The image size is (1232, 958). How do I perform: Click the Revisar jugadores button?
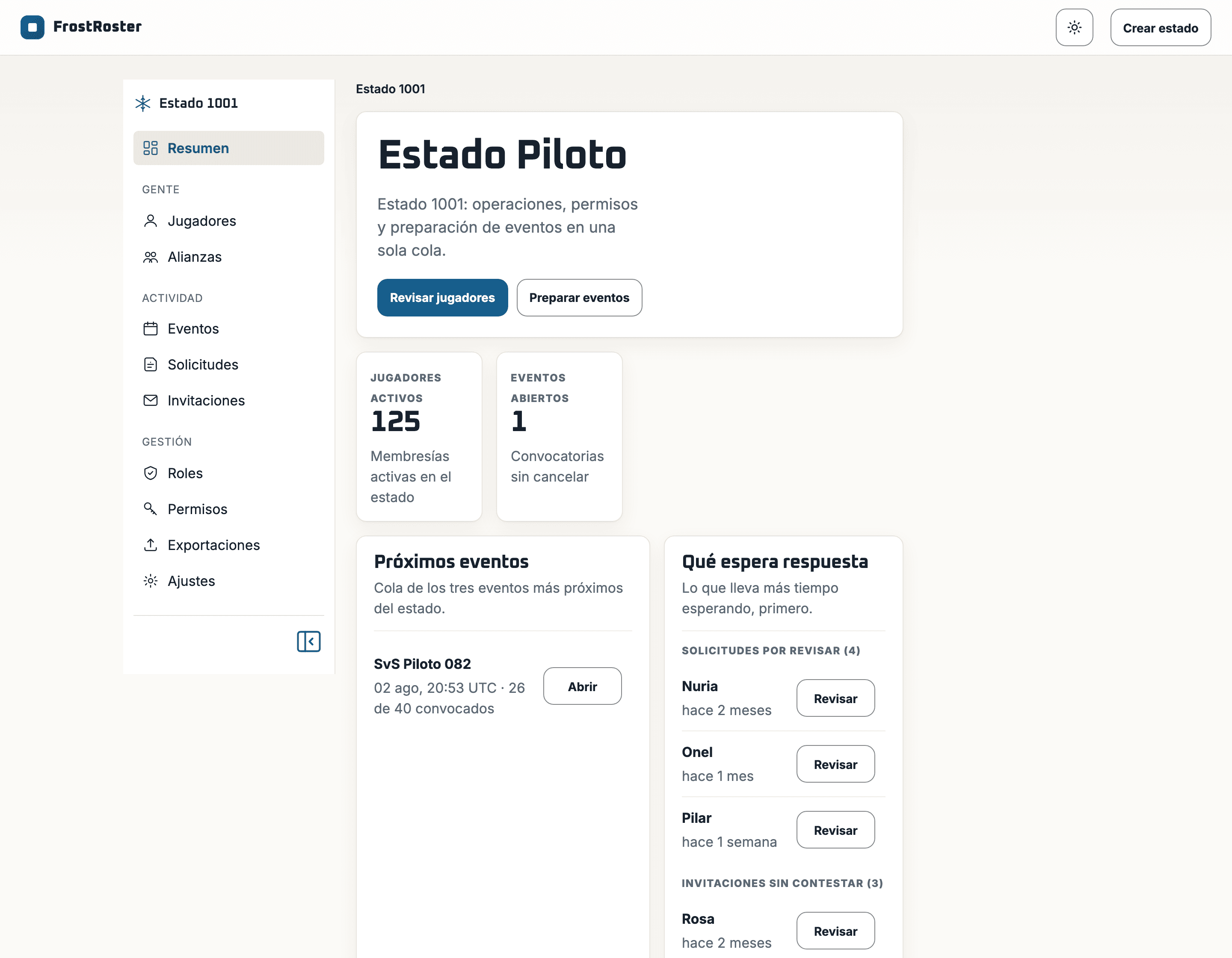[442, 298]
